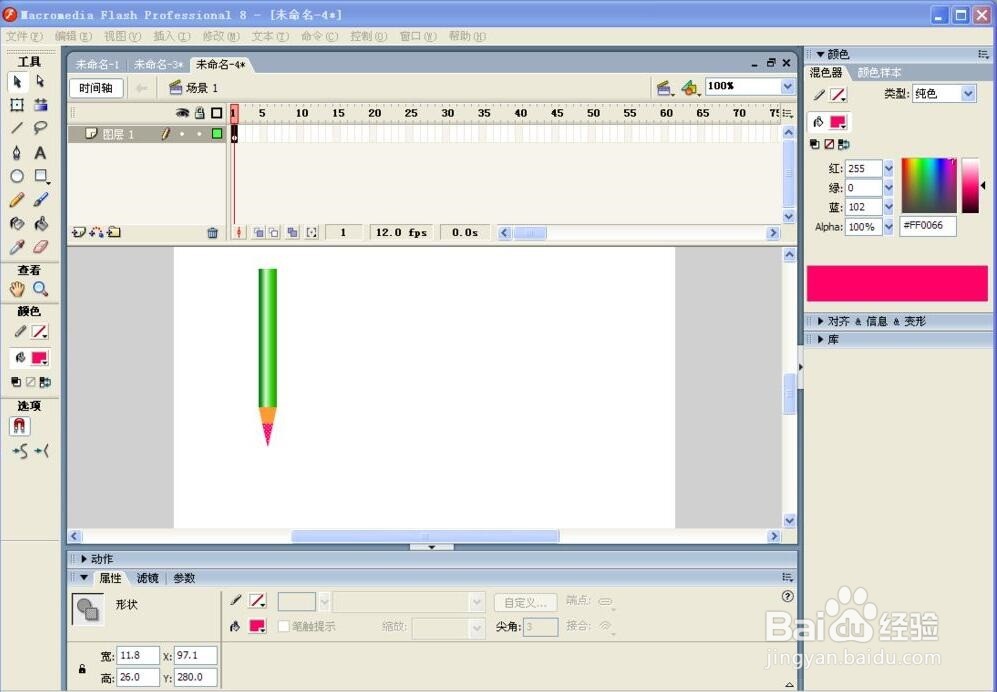Toggle Snap to Objects magnet option
Viewport: 997px width, 692px height.
point(20,426)
